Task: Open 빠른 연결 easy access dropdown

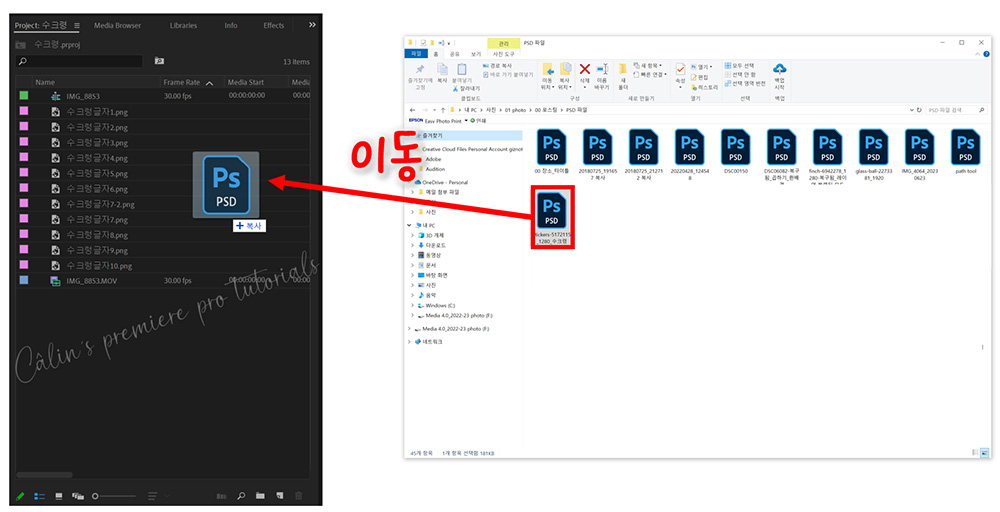Action: coord(649,74)
